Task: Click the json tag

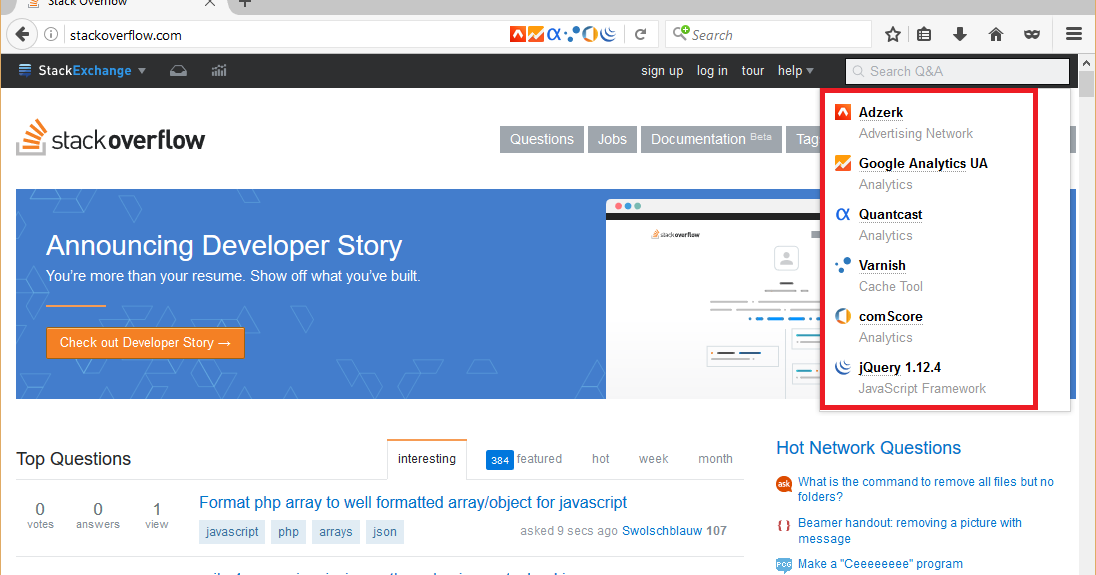Action: (384, 532)
